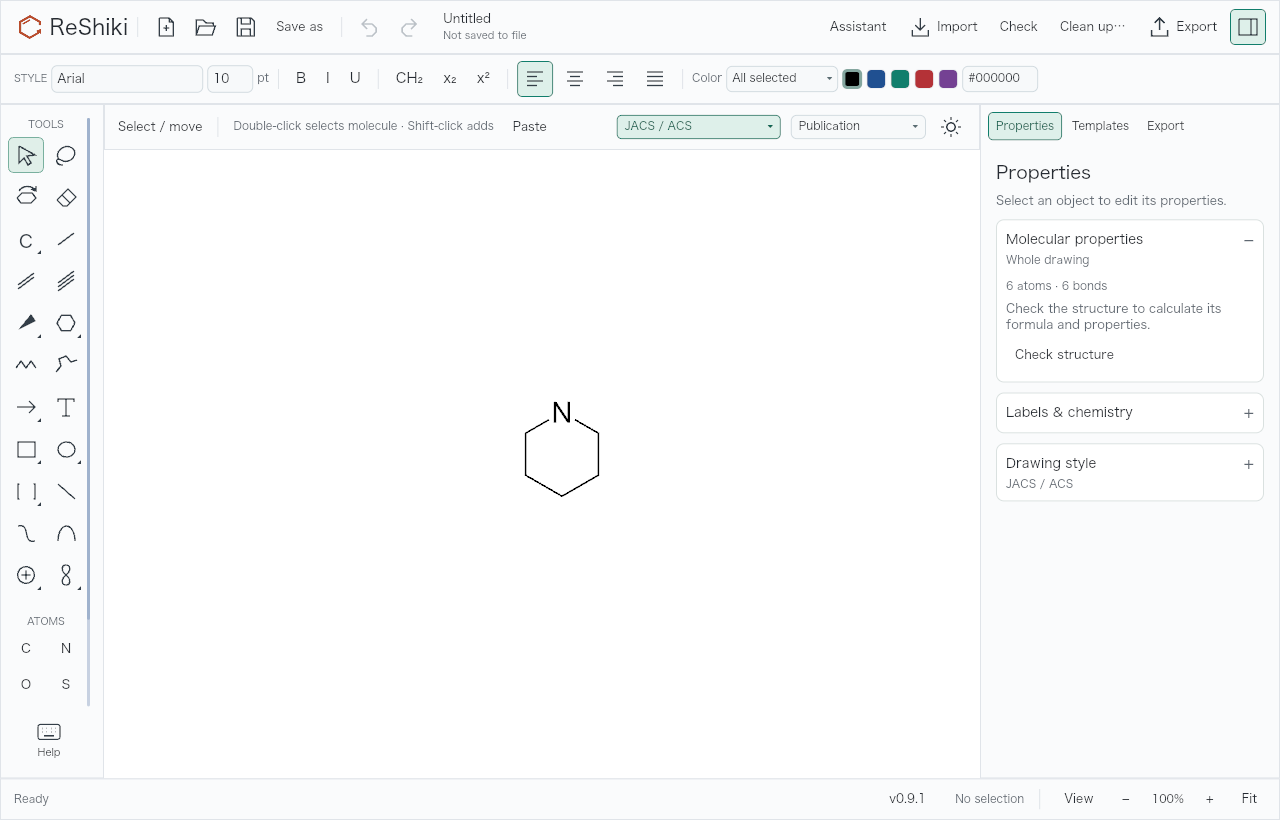Viewport: 1280px width, 820px height.
Task: Right-align the text
Action: click(615, 79)
